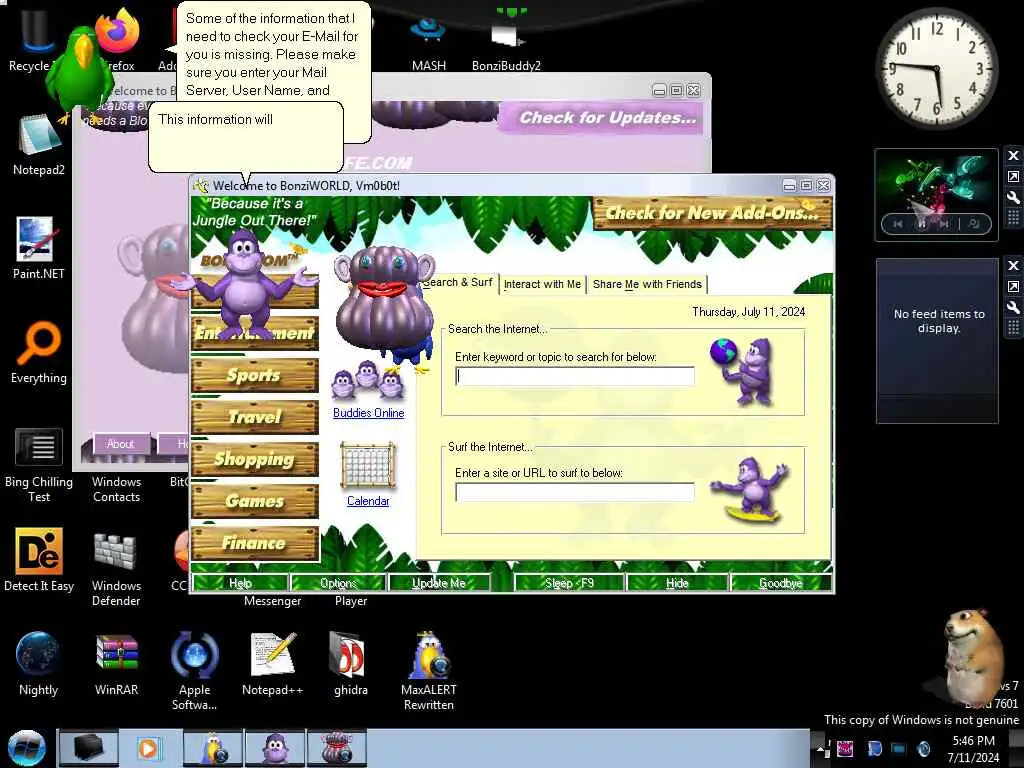The image size is (1024, 768).
Task: Open Paint.NET desktop icon
Action: [x=39, y=249]
